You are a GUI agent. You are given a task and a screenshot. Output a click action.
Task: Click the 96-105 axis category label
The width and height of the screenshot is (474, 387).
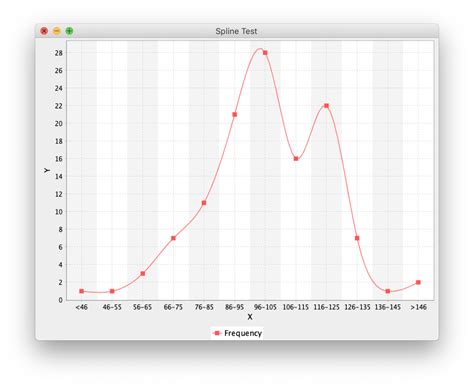(x=265, y=307)
